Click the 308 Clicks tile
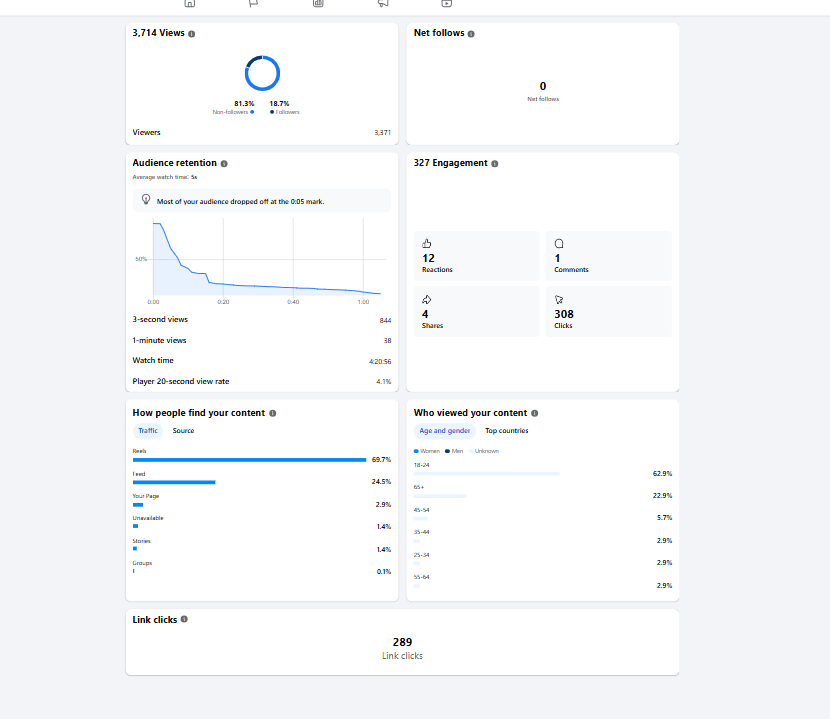The width and height of the screenshot is (830, 719). point(609,312)
